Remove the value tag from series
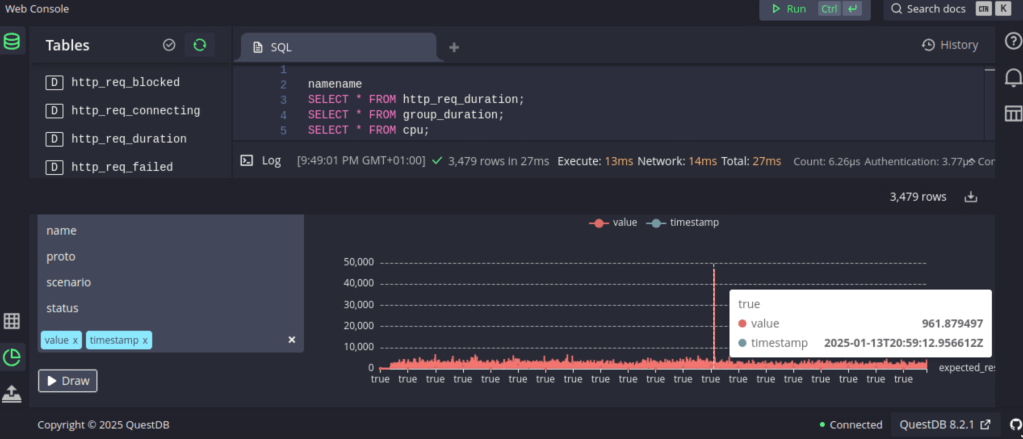 click(x=75, y=341)
